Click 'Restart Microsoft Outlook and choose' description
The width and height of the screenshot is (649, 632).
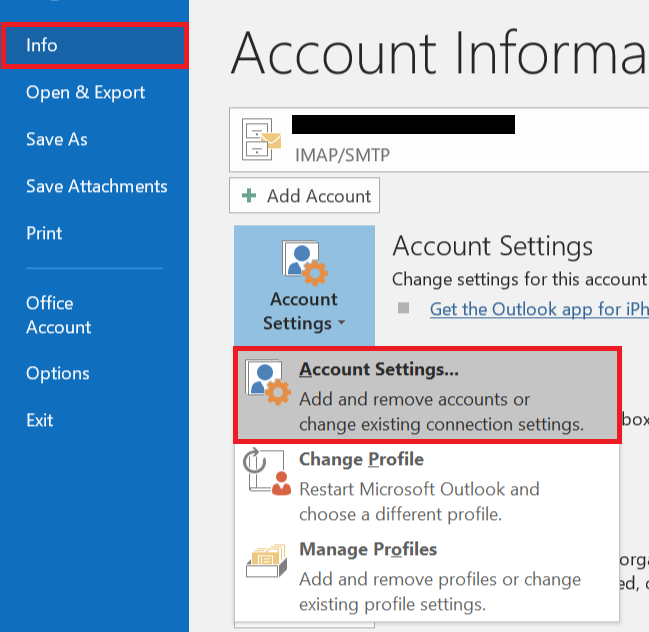pos(419,502)
